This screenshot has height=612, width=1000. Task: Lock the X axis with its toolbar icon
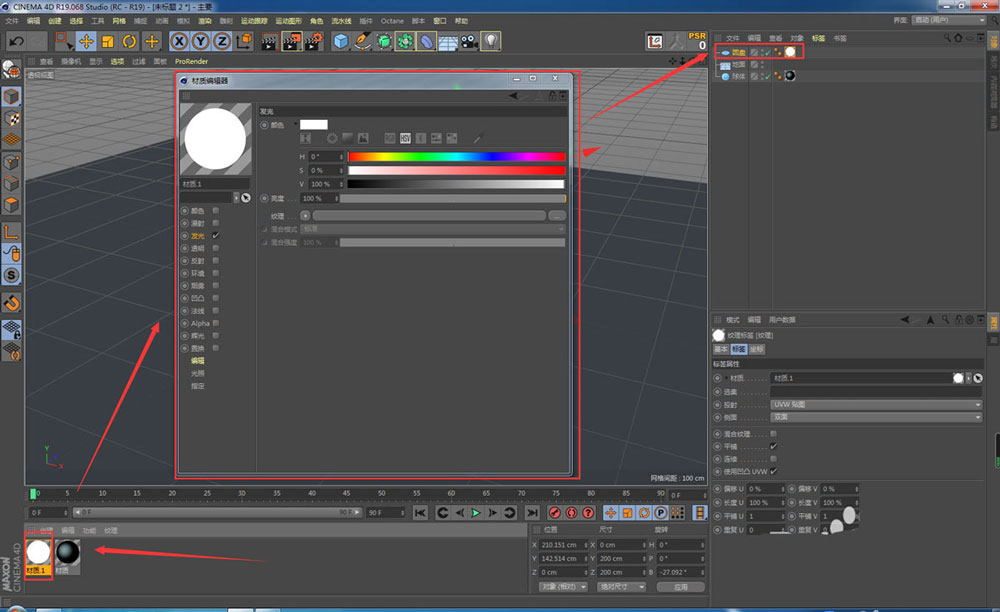[x=178, y=41]
